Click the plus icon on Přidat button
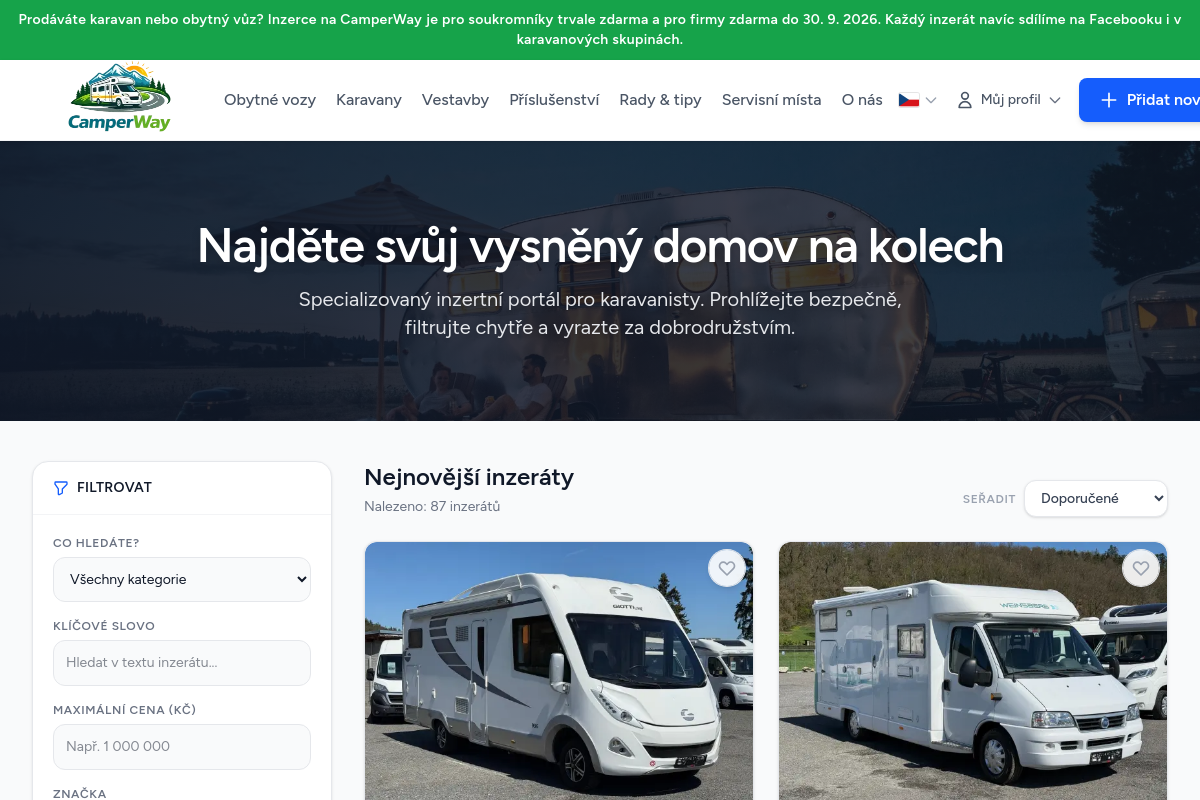Image resolution: width=1200 pixels, height=800 pixels. (x=1108, y=100)
